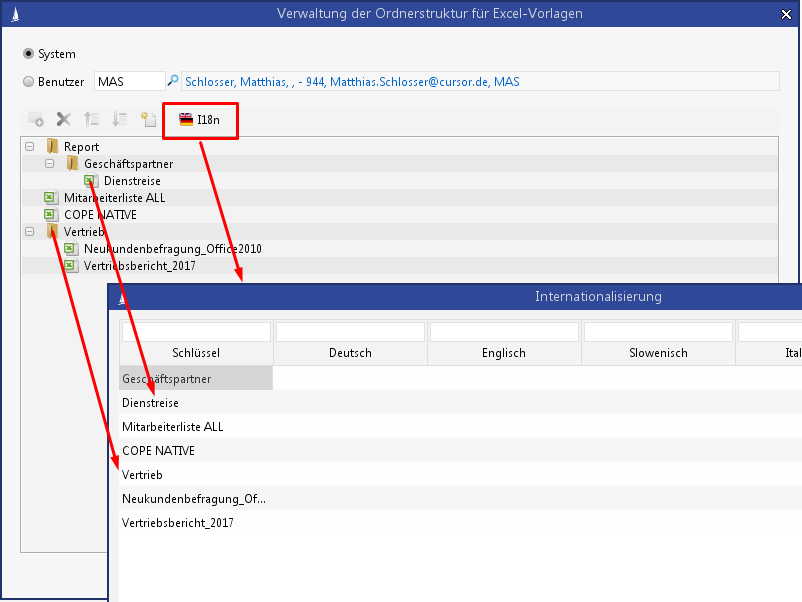Select the System radio button
Viewport: 802px width, 602px height.
[x=28, y=54]
